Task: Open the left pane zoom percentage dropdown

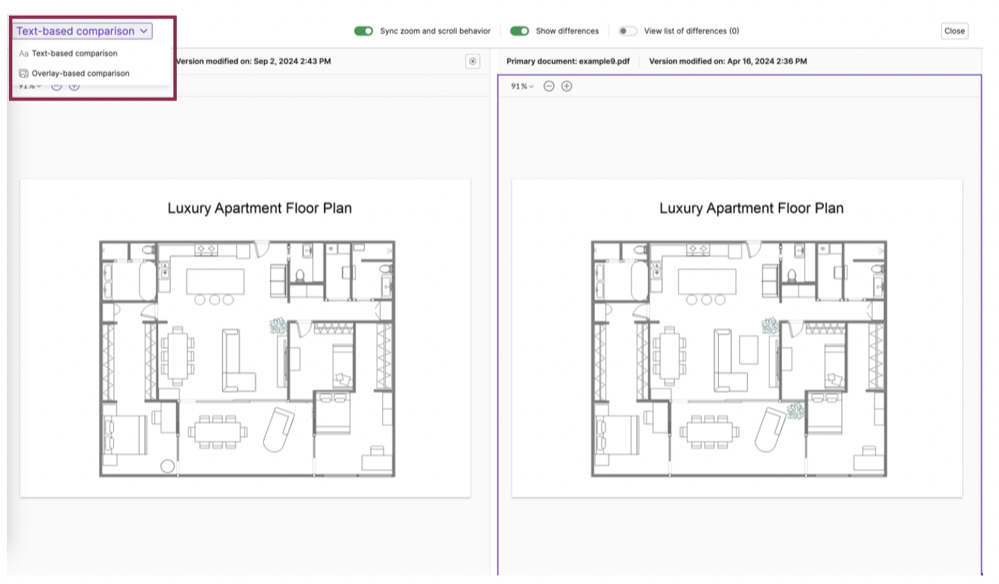Action: click(30, 87)
